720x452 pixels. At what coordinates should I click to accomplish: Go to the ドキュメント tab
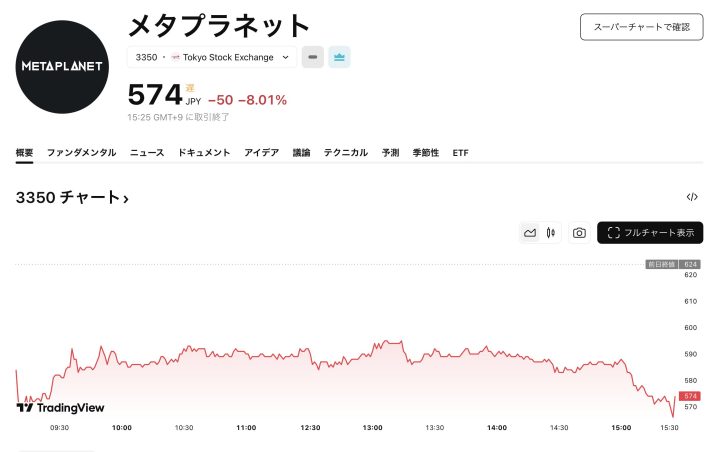[x=204, y=153]
